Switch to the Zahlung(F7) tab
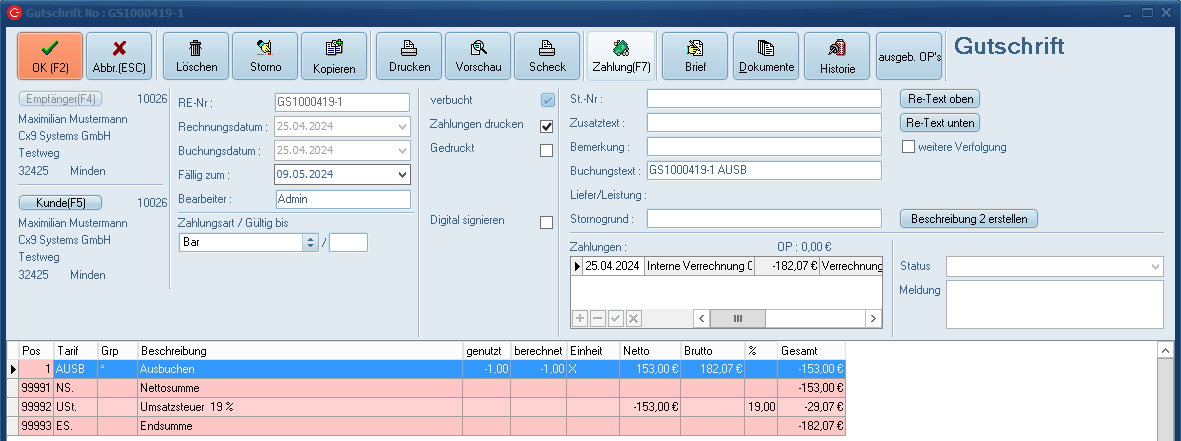 [x=621, y=56]
